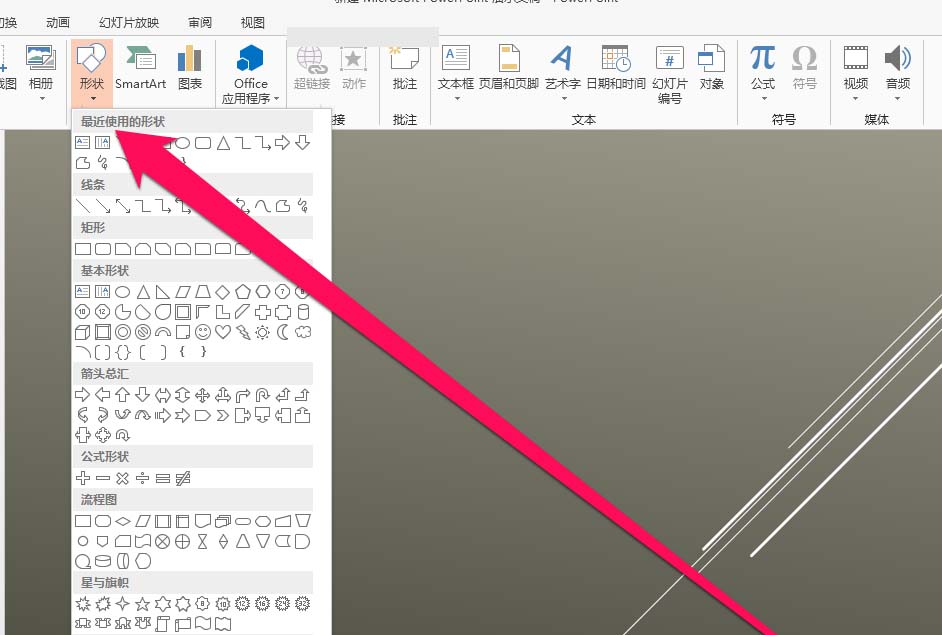
Task: Choose the 4-point star shape
Action: 123,604
